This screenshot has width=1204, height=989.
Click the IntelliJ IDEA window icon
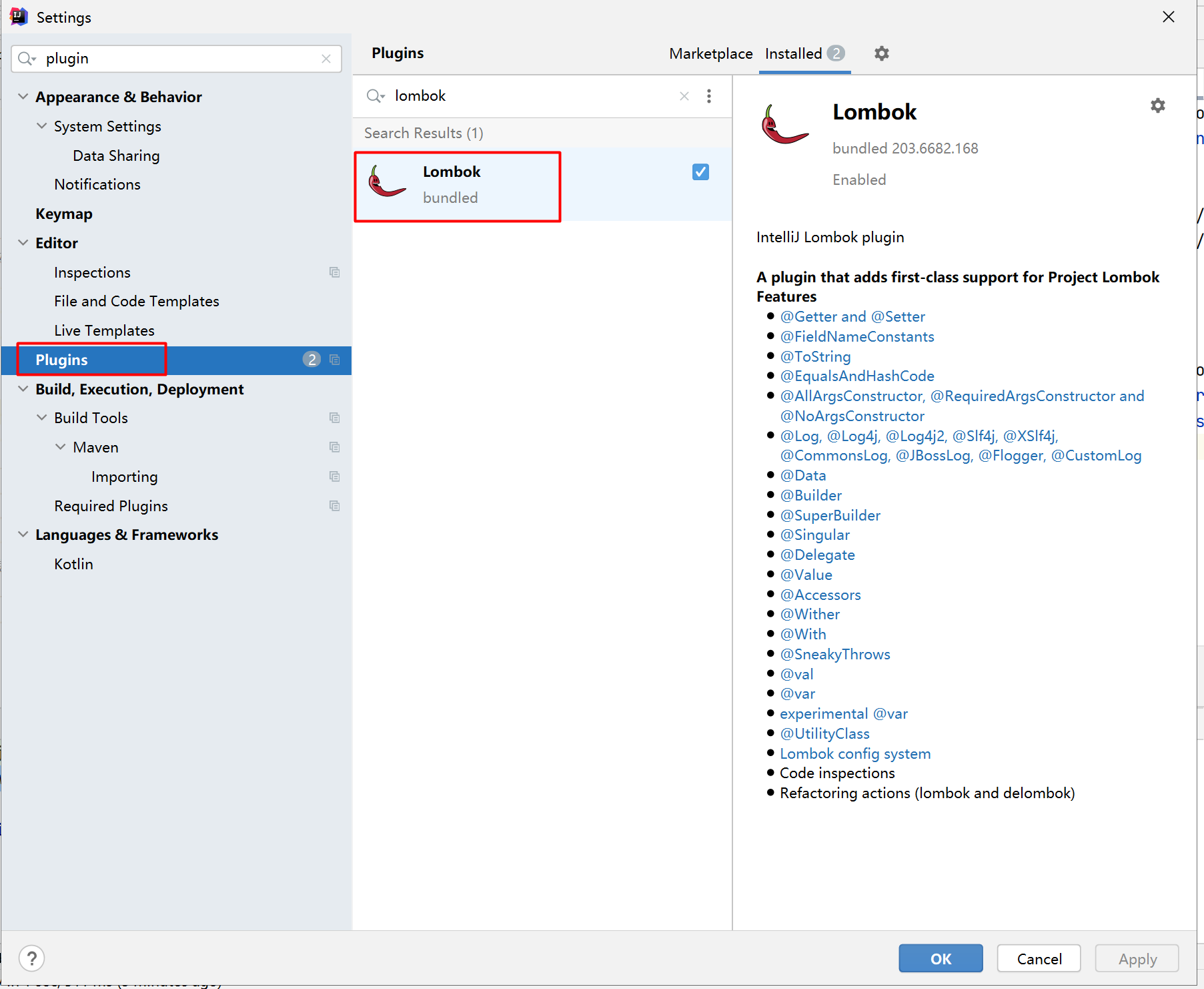pyautogui.click(x=19, y=17)
